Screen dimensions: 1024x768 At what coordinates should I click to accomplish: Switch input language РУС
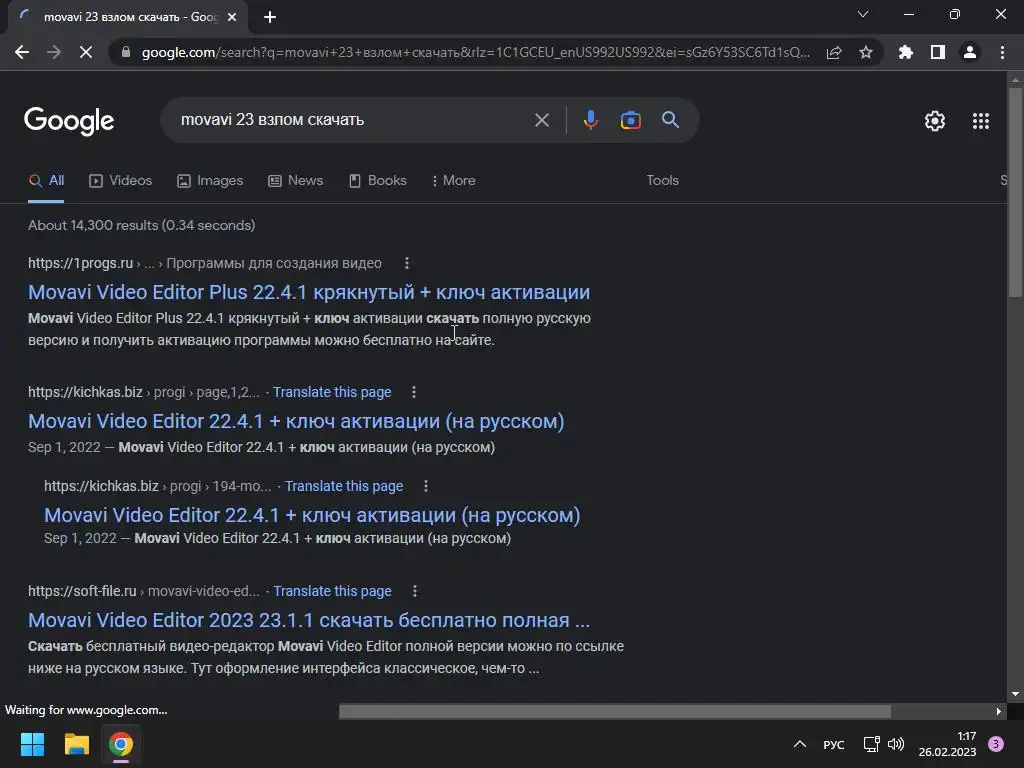834,744
